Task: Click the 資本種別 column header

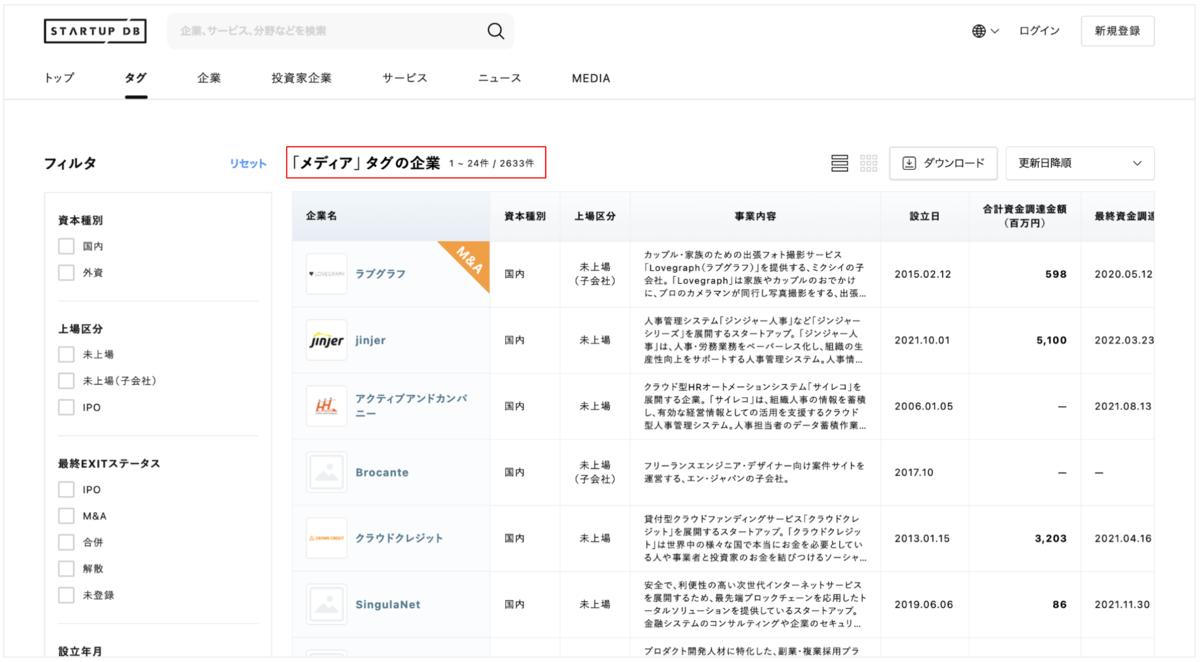Action: click(x=525, y=216)
